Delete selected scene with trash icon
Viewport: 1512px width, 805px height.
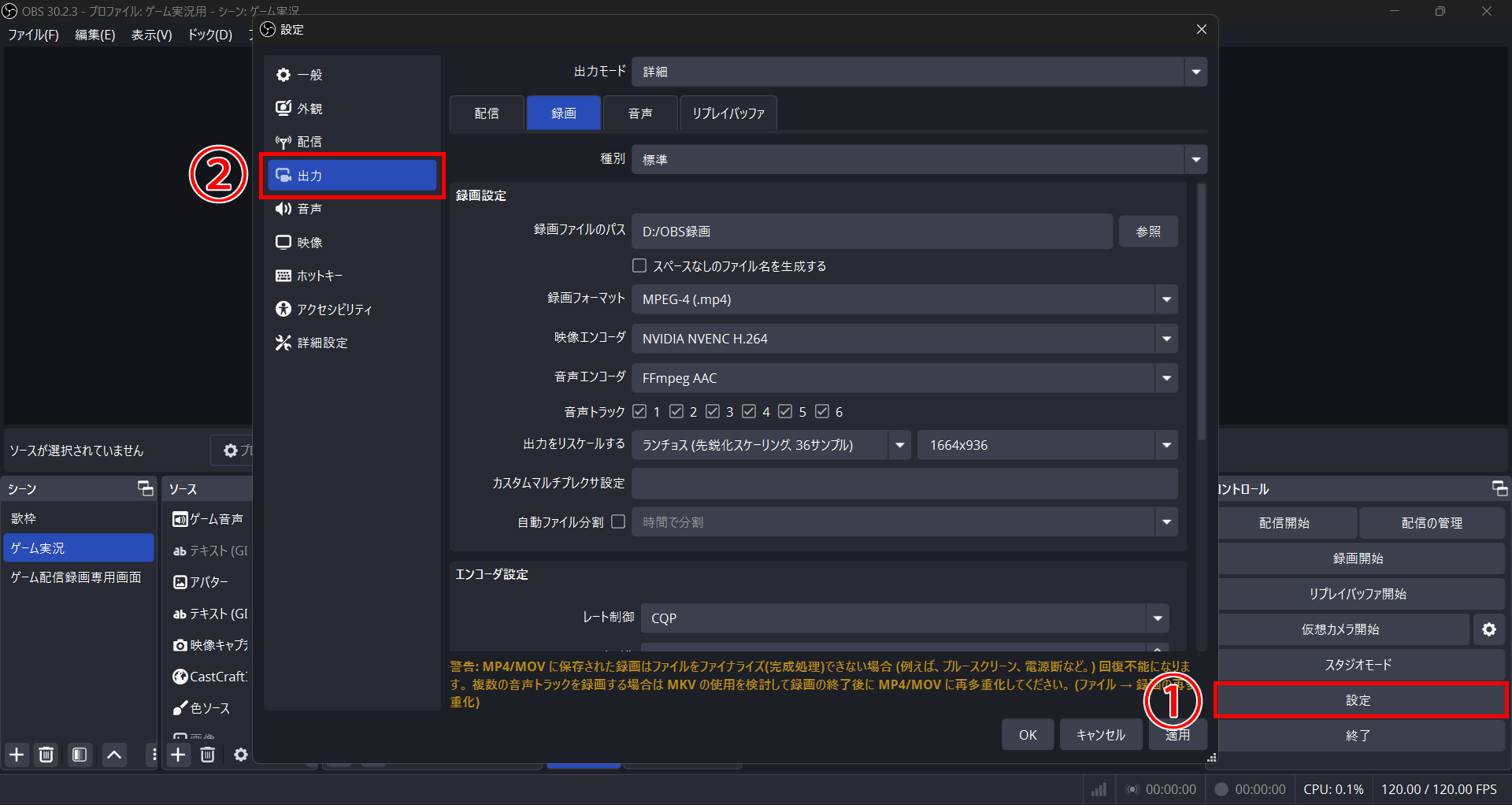click(x=46, y=755)
